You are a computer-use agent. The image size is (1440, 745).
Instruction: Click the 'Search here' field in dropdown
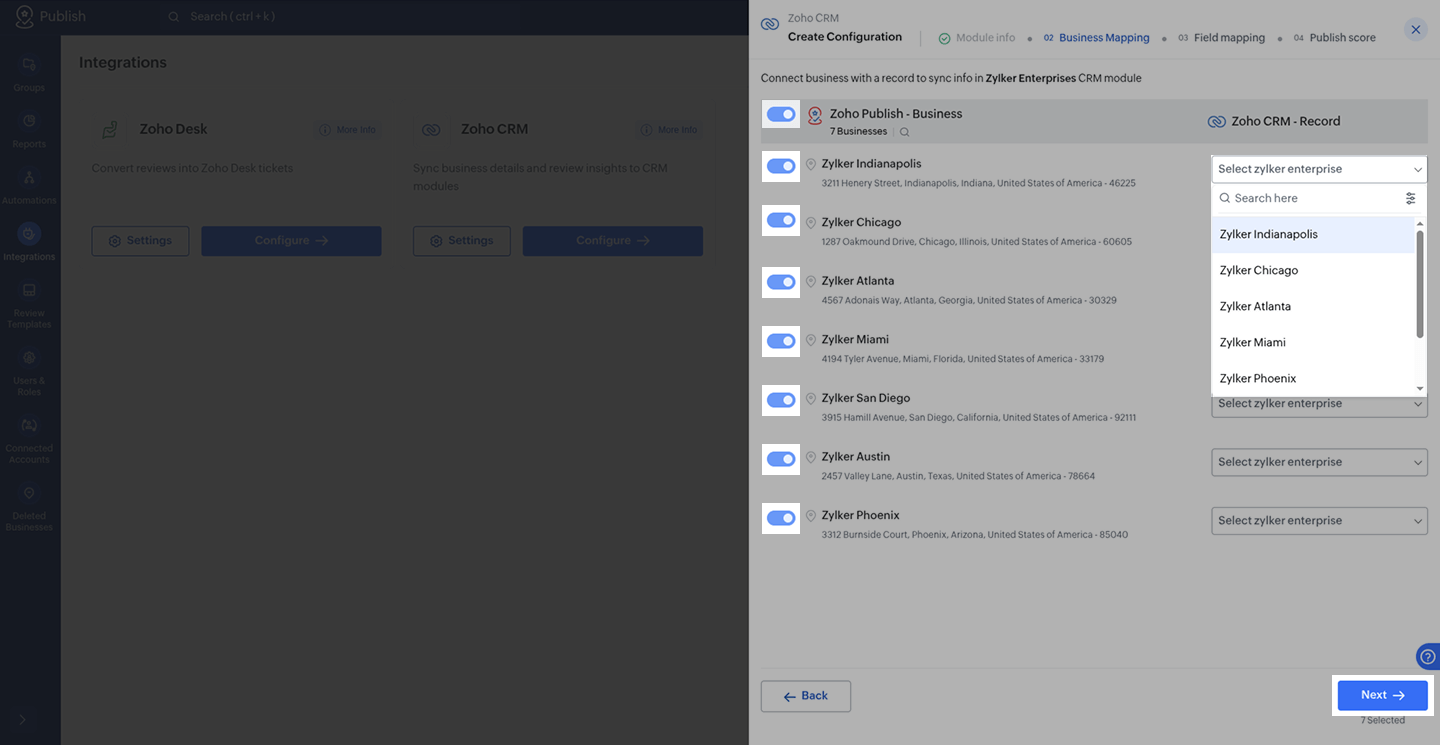[1308, 198]
